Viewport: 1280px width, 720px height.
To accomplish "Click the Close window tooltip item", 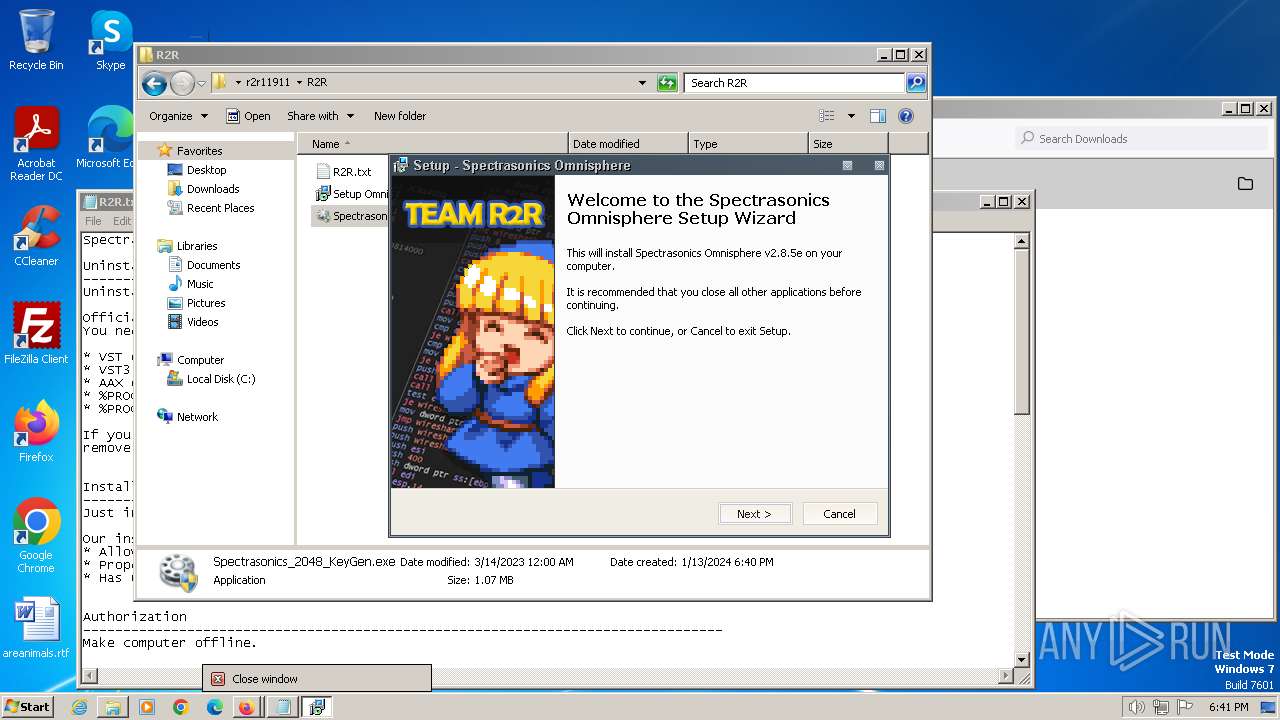I will tap(316, 679).
